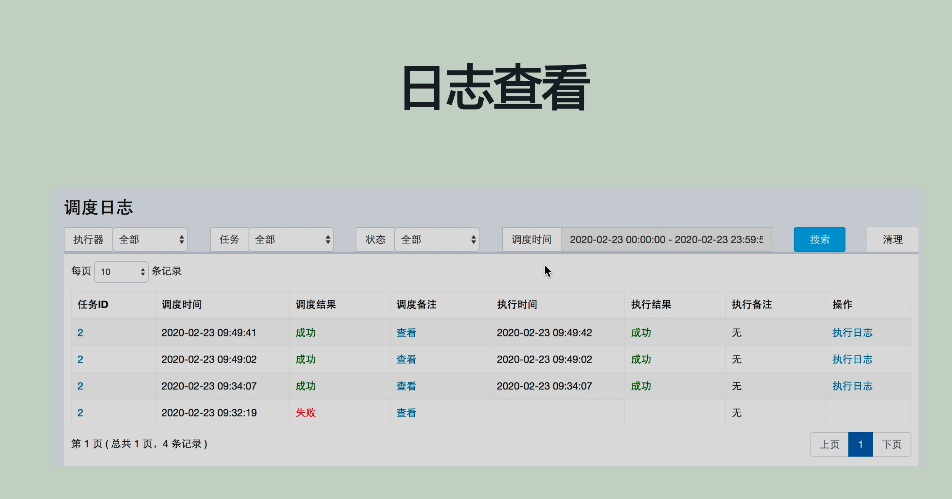Open the 每页 records-per-page dropdown
Image resolution: width=952 pixels, height=499 pixels.
121,271
